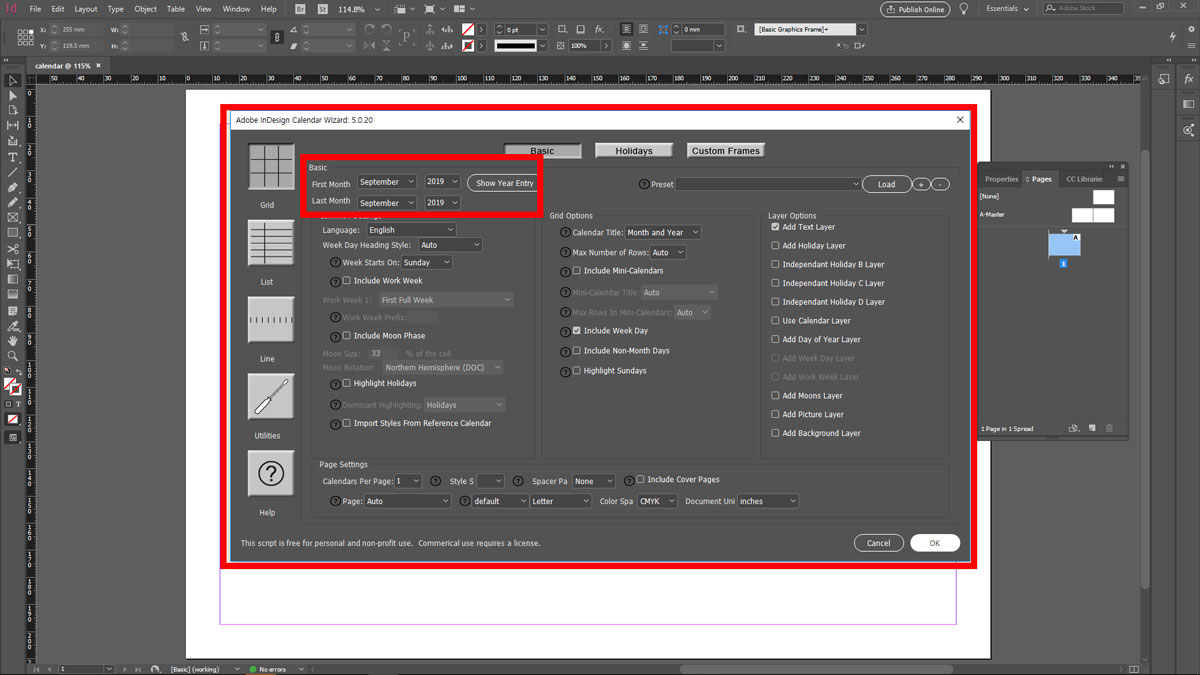Screen dimensions: 1200x675
Task: Open the File menu
Action: coord(35,9)
